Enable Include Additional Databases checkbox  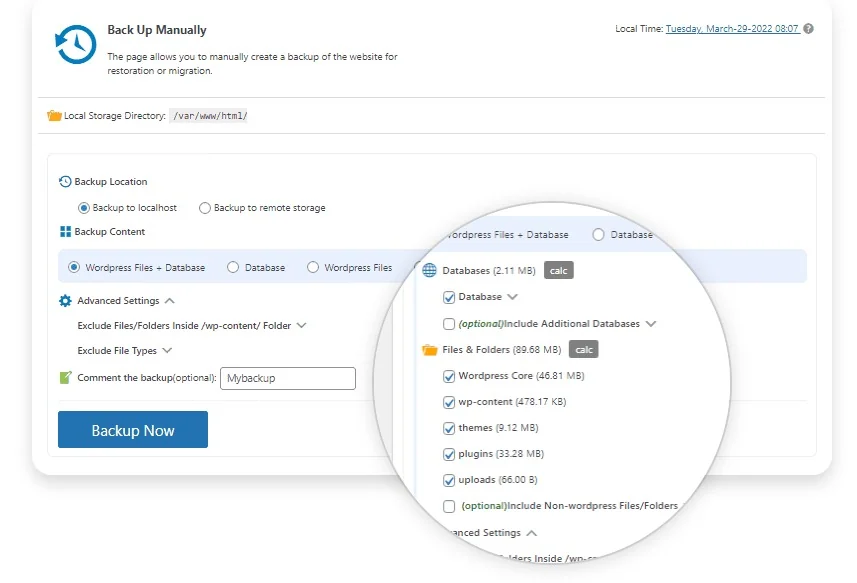coord(449,324)
